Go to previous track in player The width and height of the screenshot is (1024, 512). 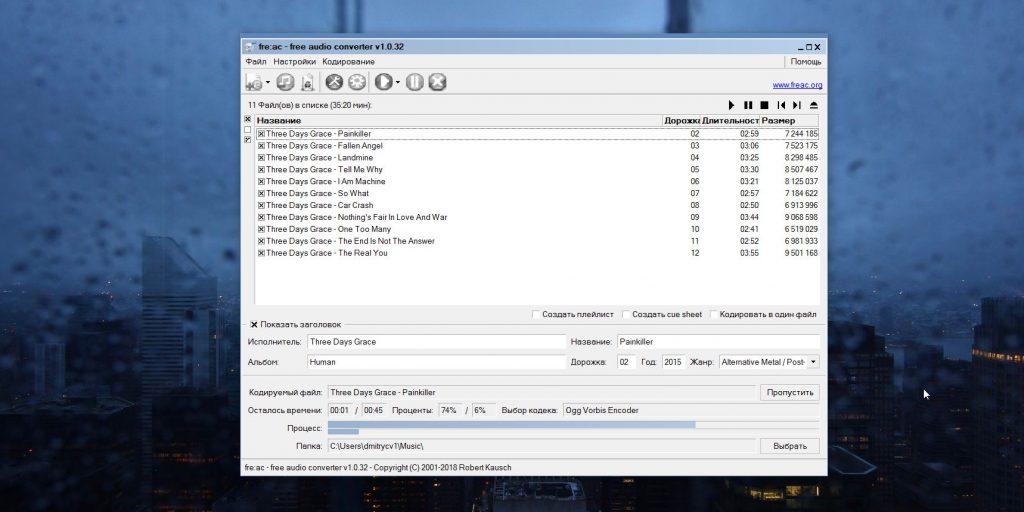pos(781,105)
